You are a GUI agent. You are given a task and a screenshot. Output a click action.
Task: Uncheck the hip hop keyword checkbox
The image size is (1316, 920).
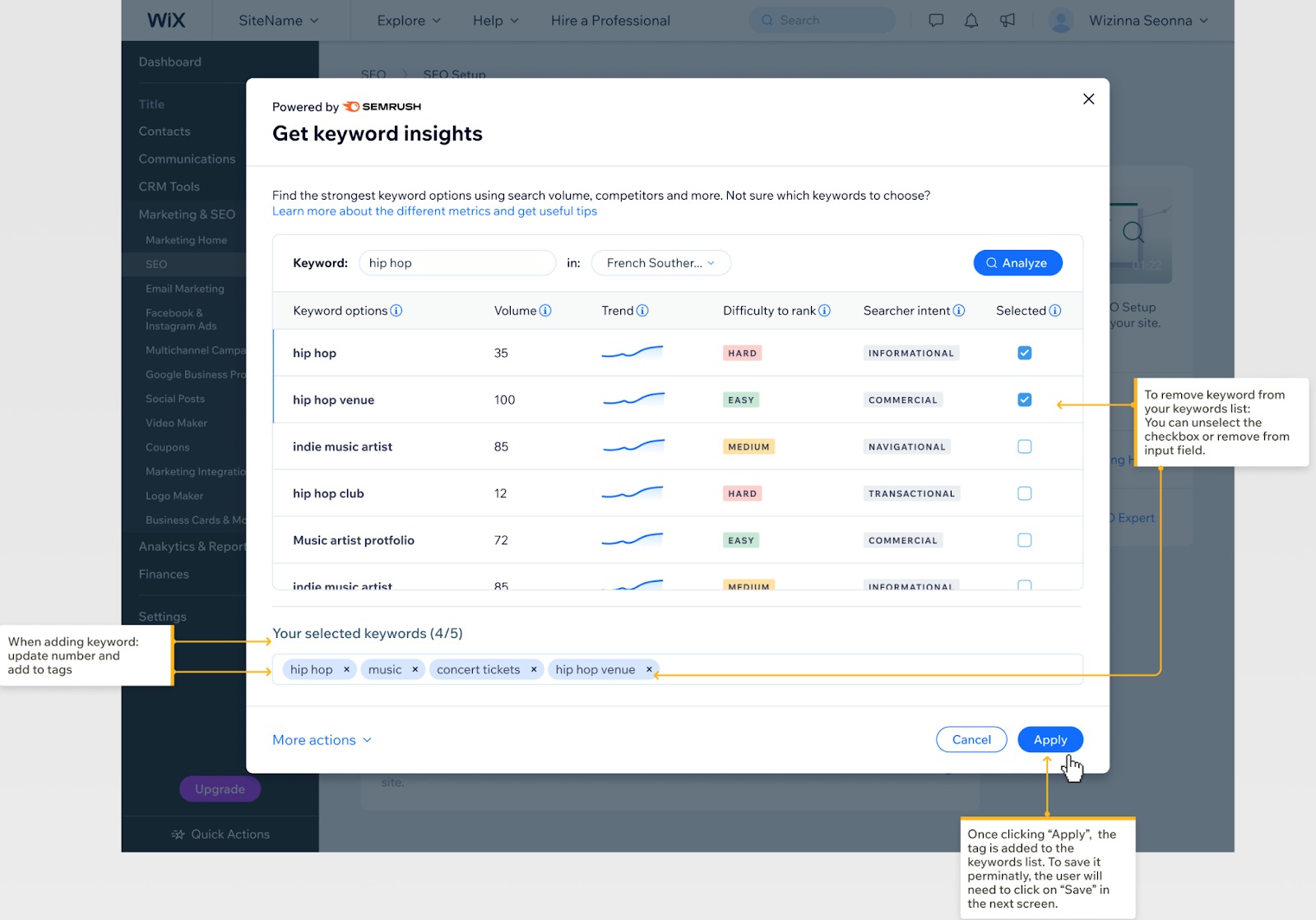pos(1024,353)
